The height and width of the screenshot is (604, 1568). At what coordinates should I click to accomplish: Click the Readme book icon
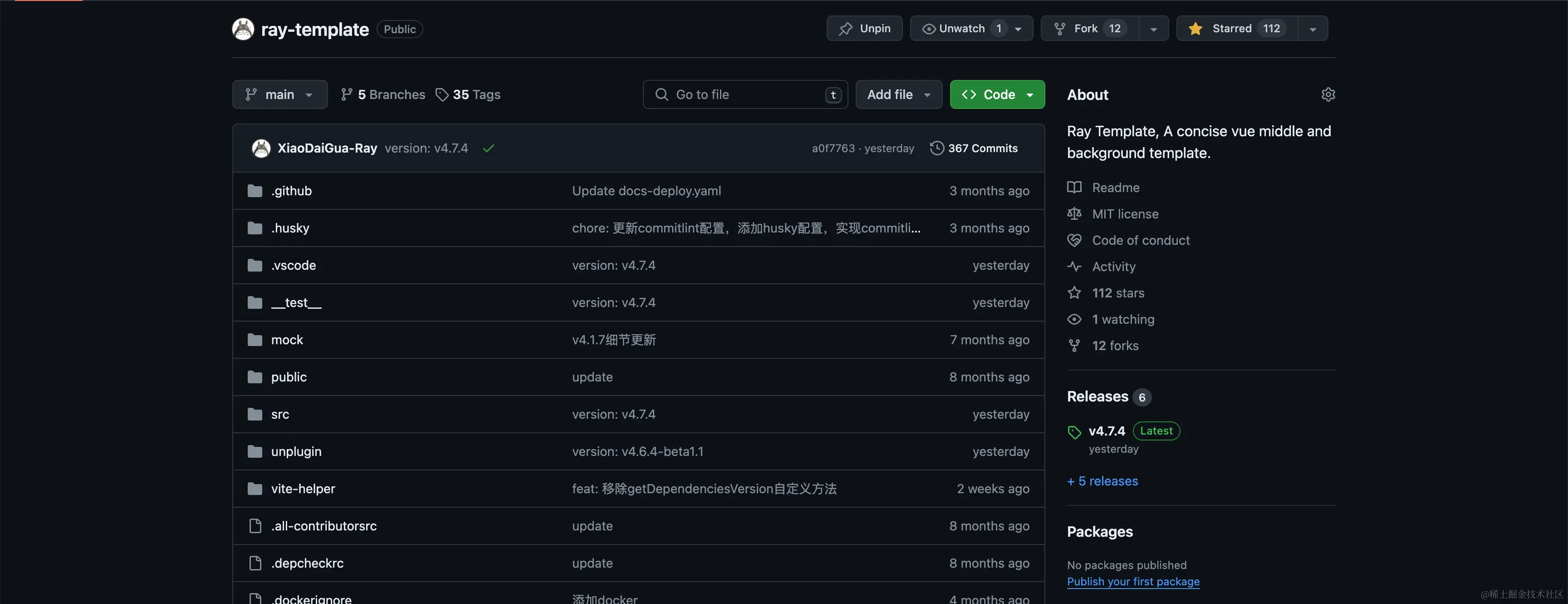tap(1074, 187)
